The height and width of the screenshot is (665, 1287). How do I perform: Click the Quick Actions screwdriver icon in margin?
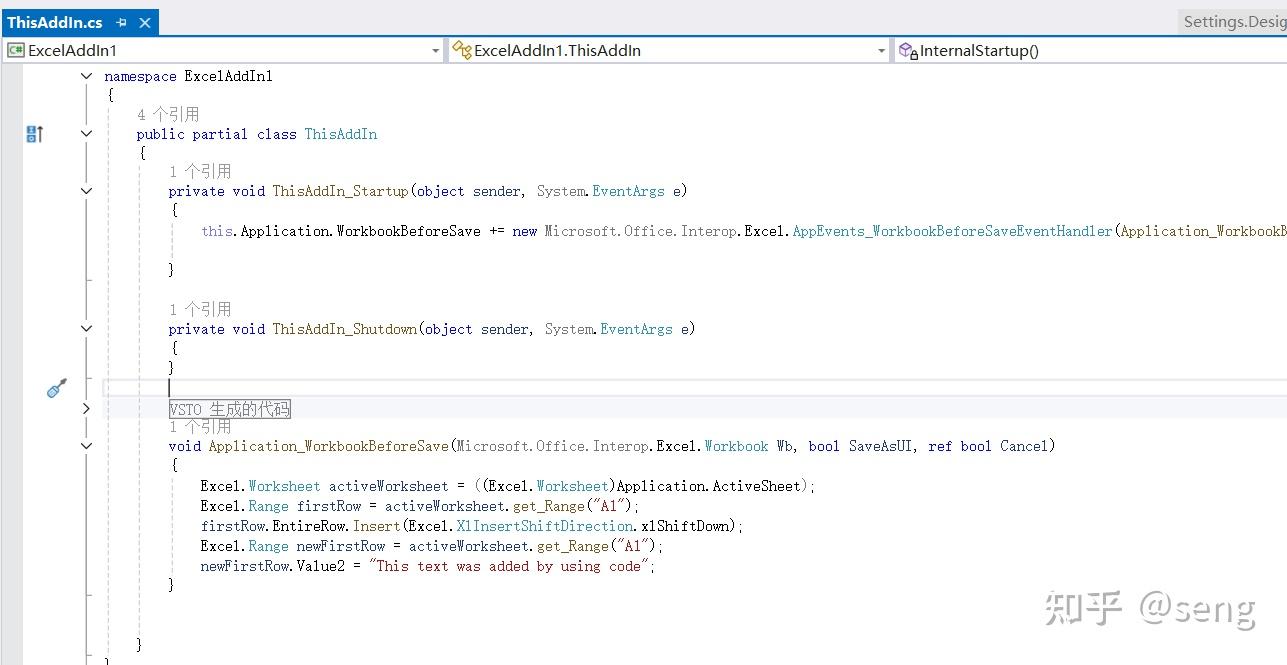click(x=56, y=388)
